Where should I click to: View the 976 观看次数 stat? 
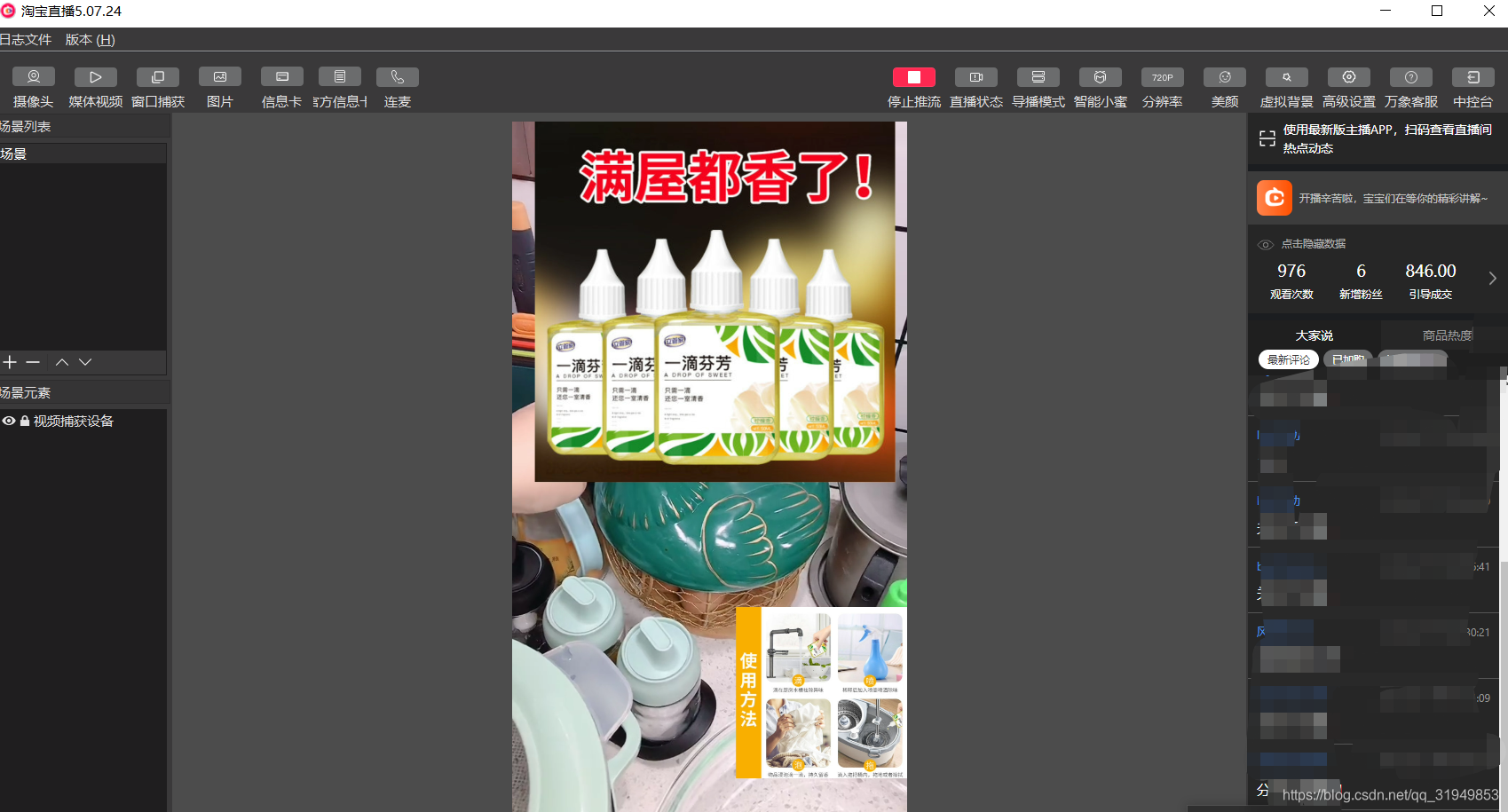1291,281
